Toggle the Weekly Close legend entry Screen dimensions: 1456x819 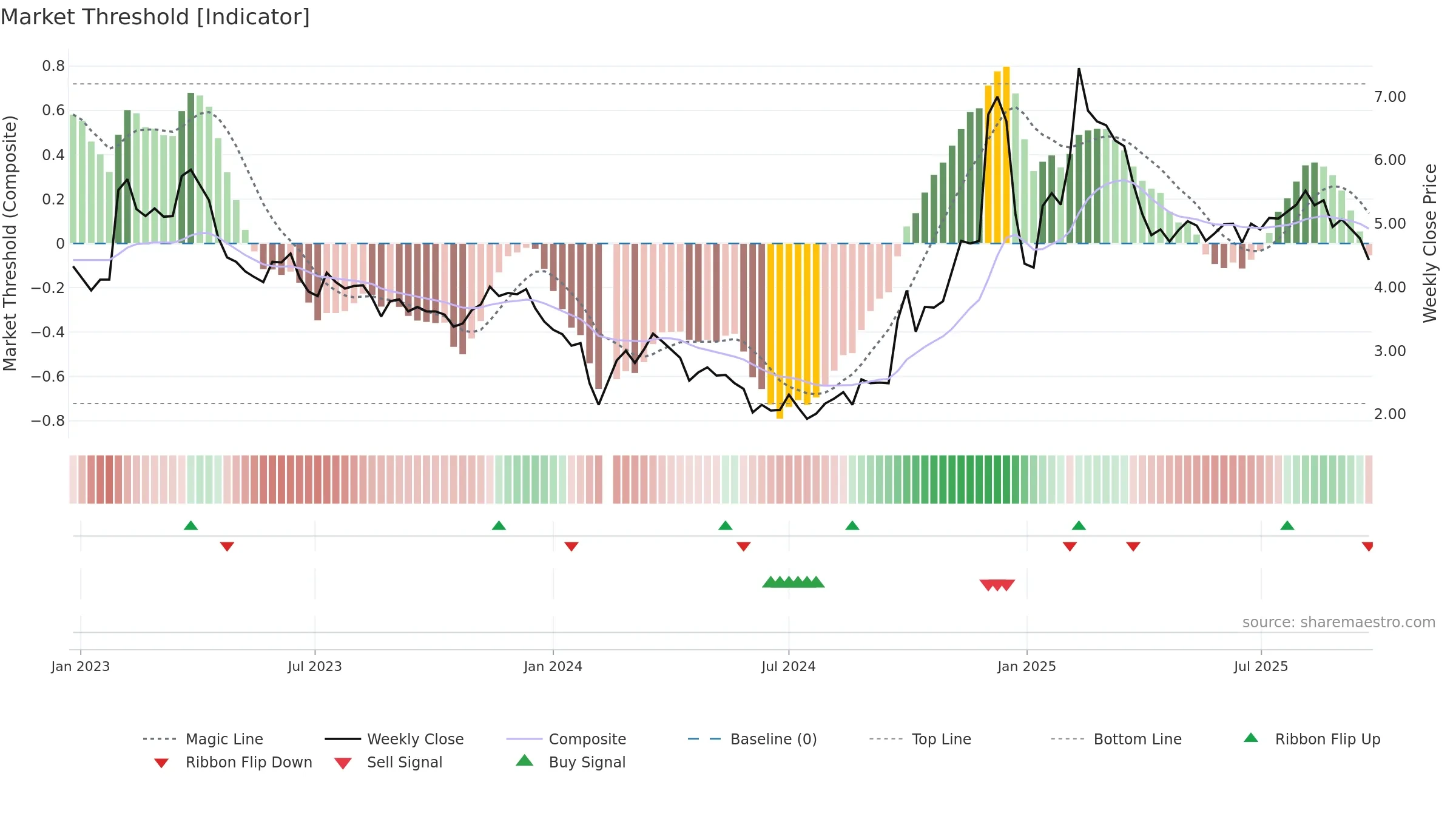coord(394,739)
